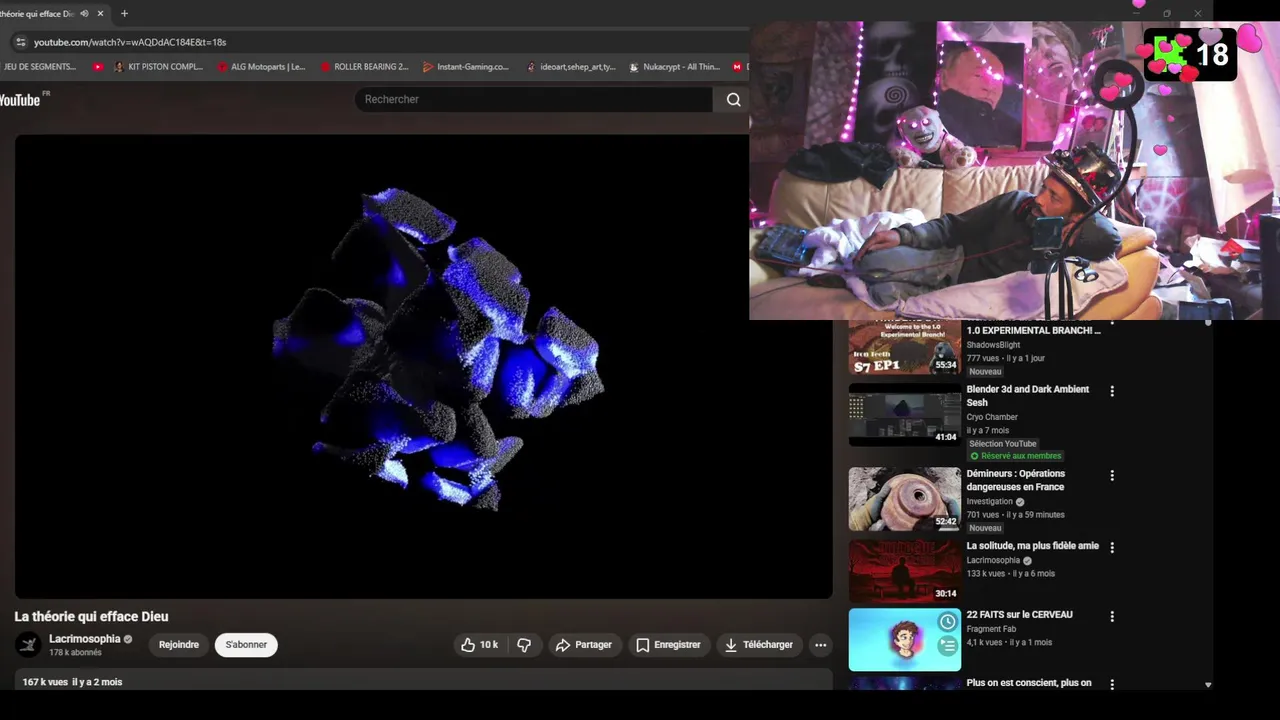Viewport: 1280px width, 720px height.
Task: Open options menu for Démineurs video
Action: (x=1112, y=476)
